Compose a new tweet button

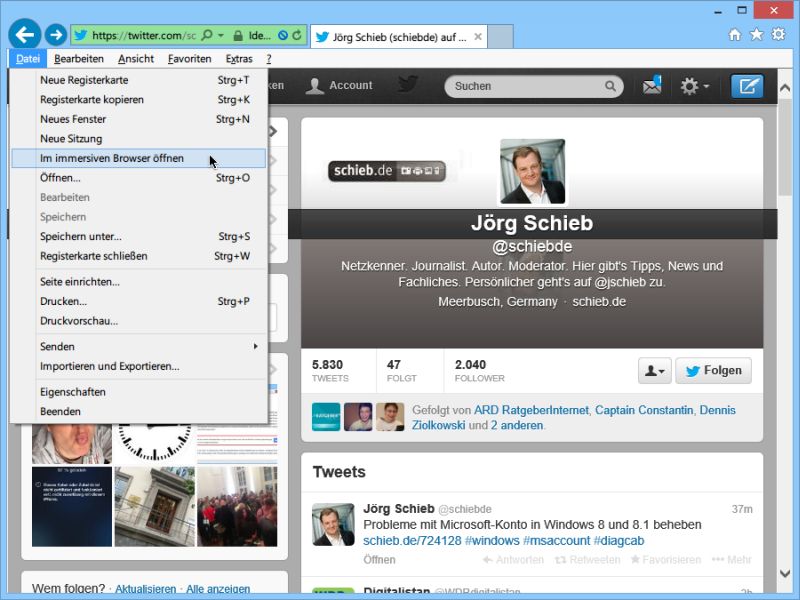747,86
